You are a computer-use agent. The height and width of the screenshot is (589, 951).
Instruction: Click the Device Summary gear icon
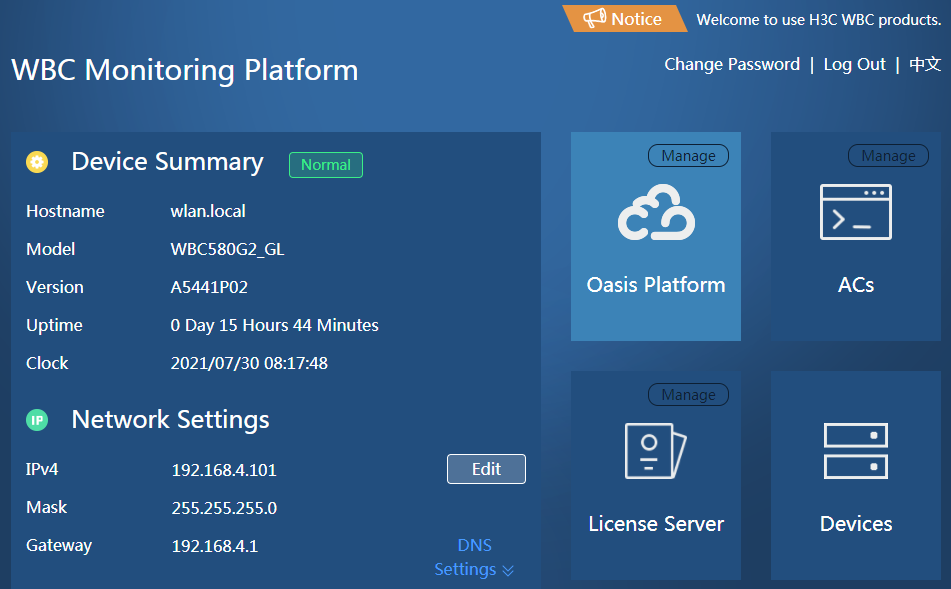37,162
